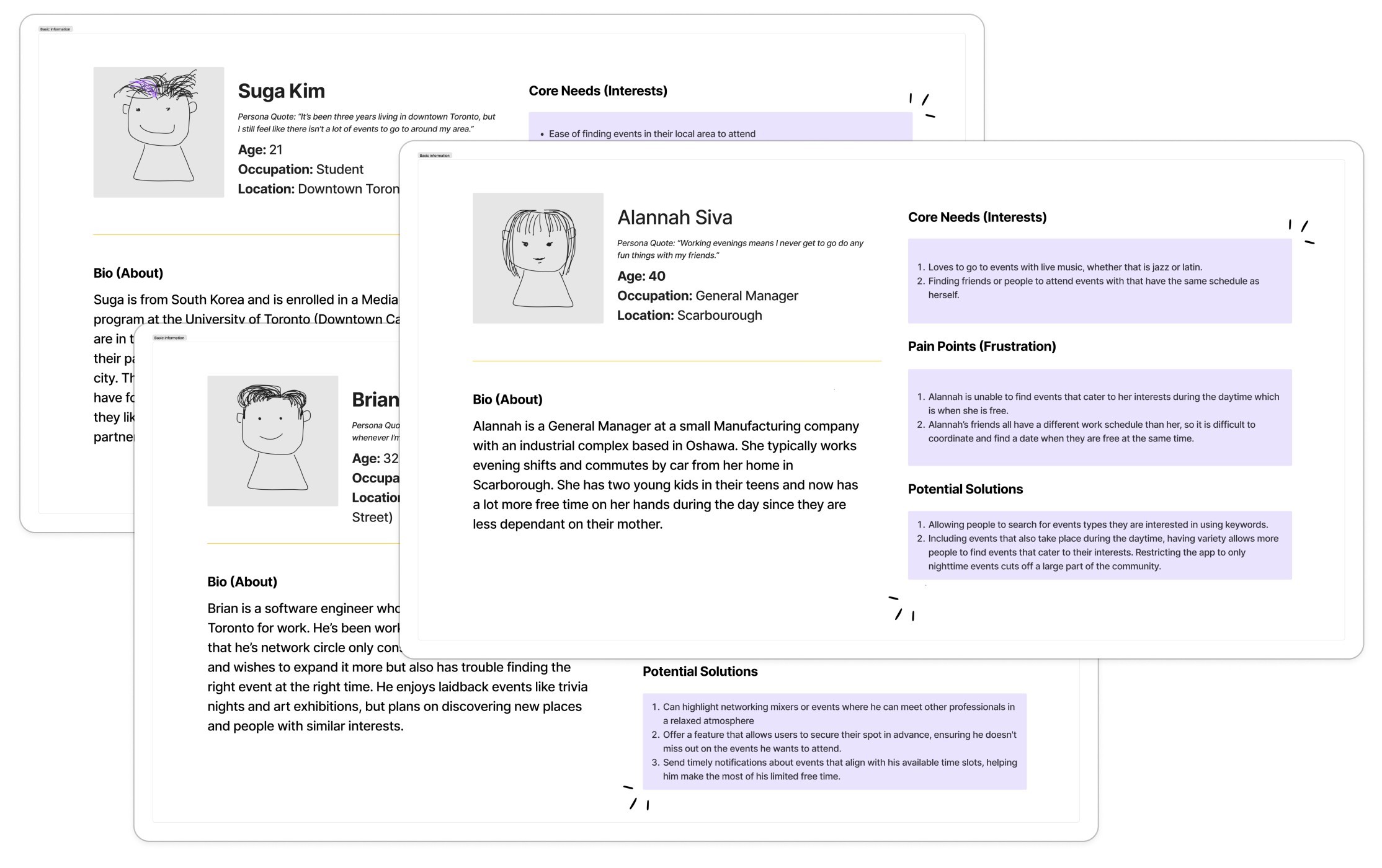Screen dimensions: 1382x868
Task: Select the Suga Kim name heading
Action: tap(281, 91)
